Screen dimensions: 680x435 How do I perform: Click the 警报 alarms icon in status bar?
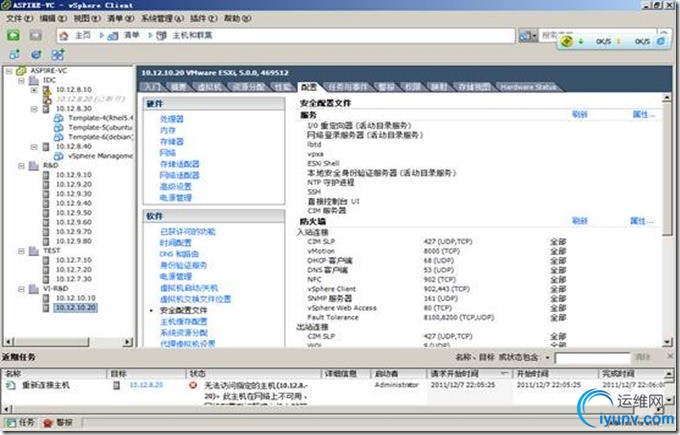click(48, 422)
